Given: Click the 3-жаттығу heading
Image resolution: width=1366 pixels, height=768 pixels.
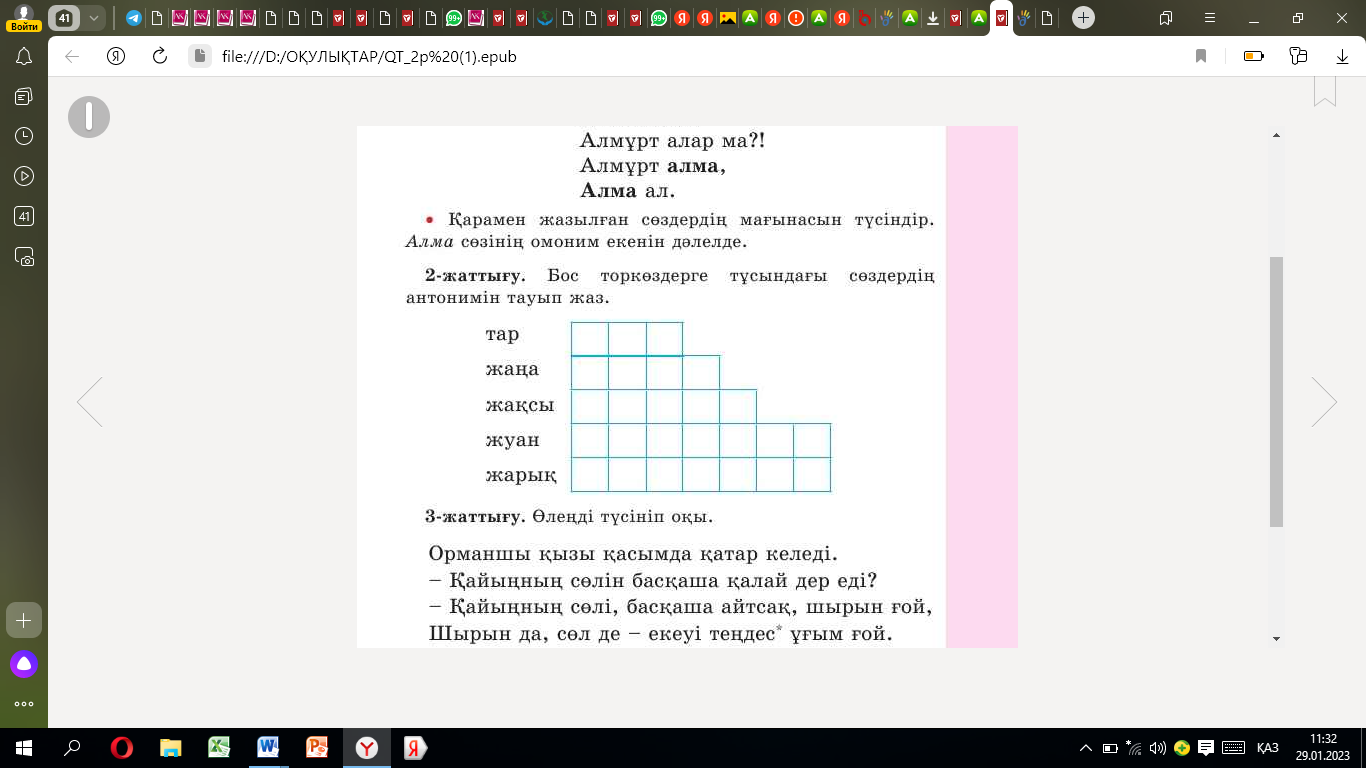Looking at the screenshot, I should pos(475,517).
